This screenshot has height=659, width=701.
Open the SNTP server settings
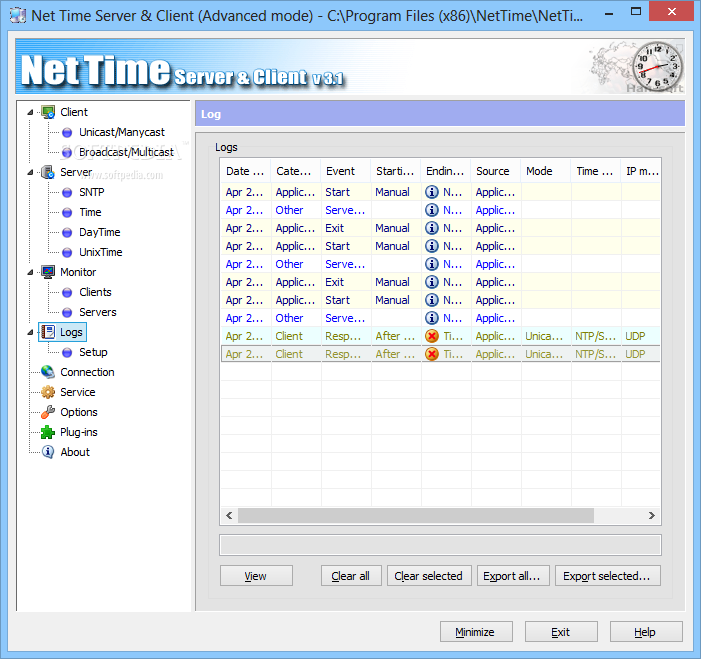click(92, 192)
